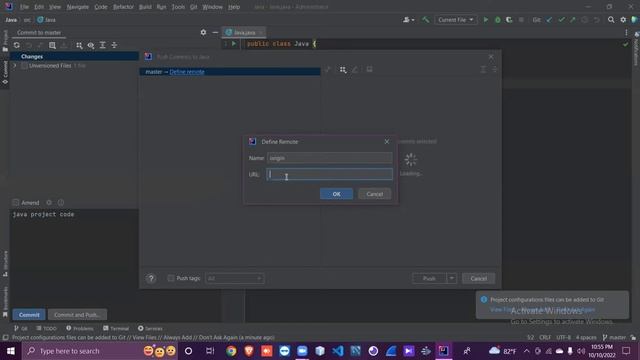Click the Show Diff icon in Commit toolbar
Viewport: 640px width, 360px height.
tap(52, 45)
